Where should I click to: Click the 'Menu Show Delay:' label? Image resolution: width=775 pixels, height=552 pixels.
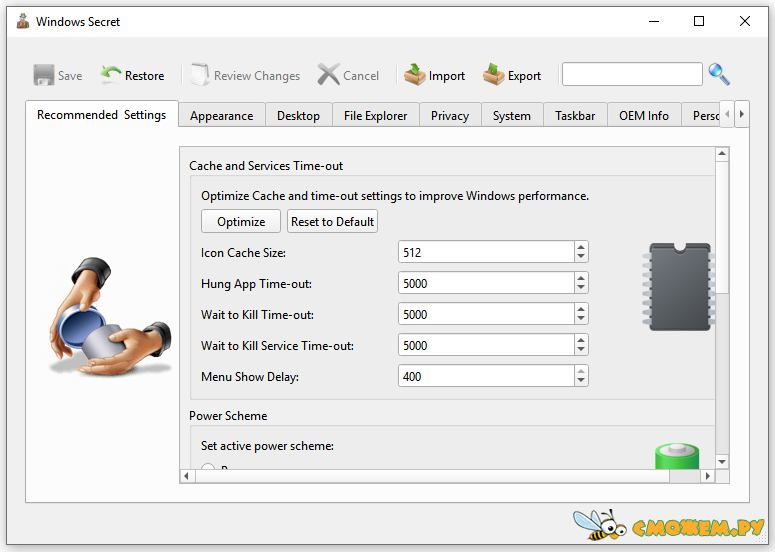pyautogui.click(x=250, y=377)
